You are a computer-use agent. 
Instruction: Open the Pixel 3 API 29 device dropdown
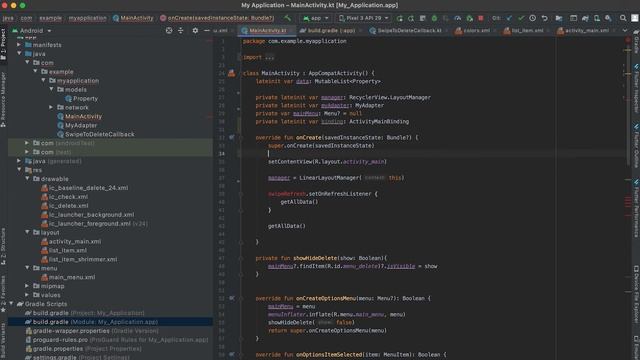tap(364, 18)
